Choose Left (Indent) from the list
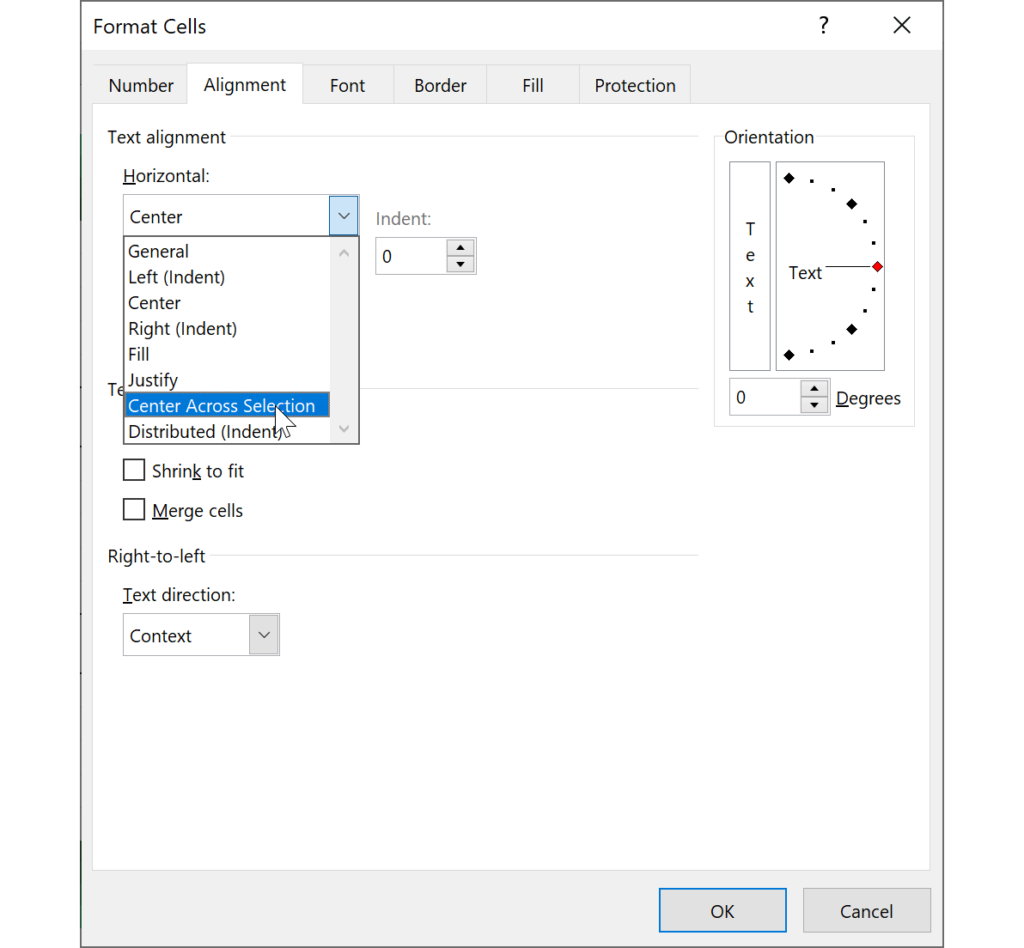 (177, 277)
